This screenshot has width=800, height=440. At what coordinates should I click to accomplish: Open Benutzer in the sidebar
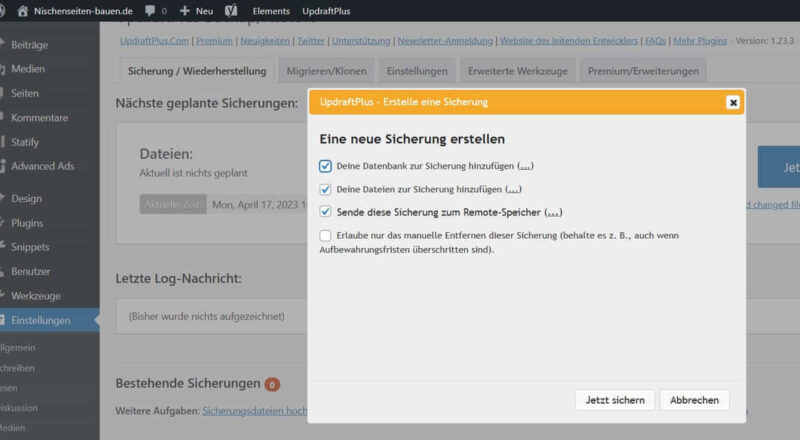coord(31,272)
